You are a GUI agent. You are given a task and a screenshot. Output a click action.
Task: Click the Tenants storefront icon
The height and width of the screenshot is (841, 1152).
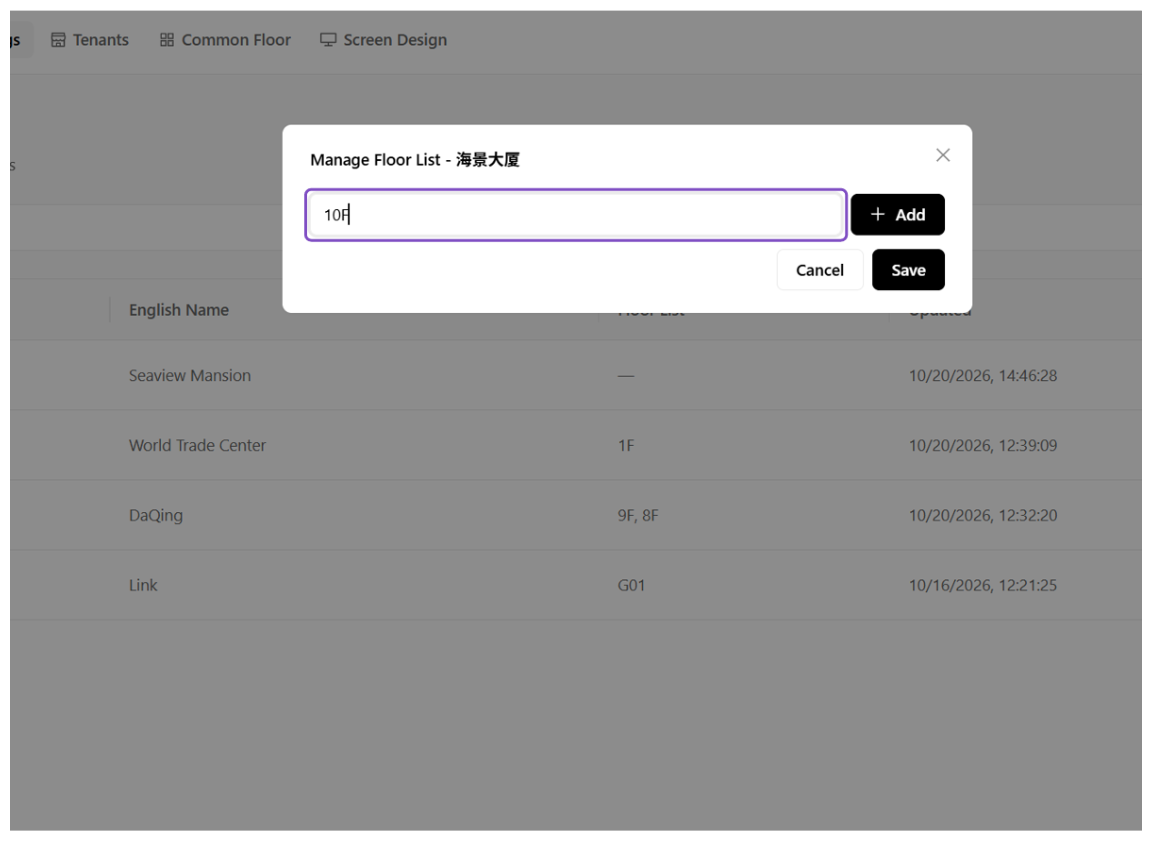point(58,40)
